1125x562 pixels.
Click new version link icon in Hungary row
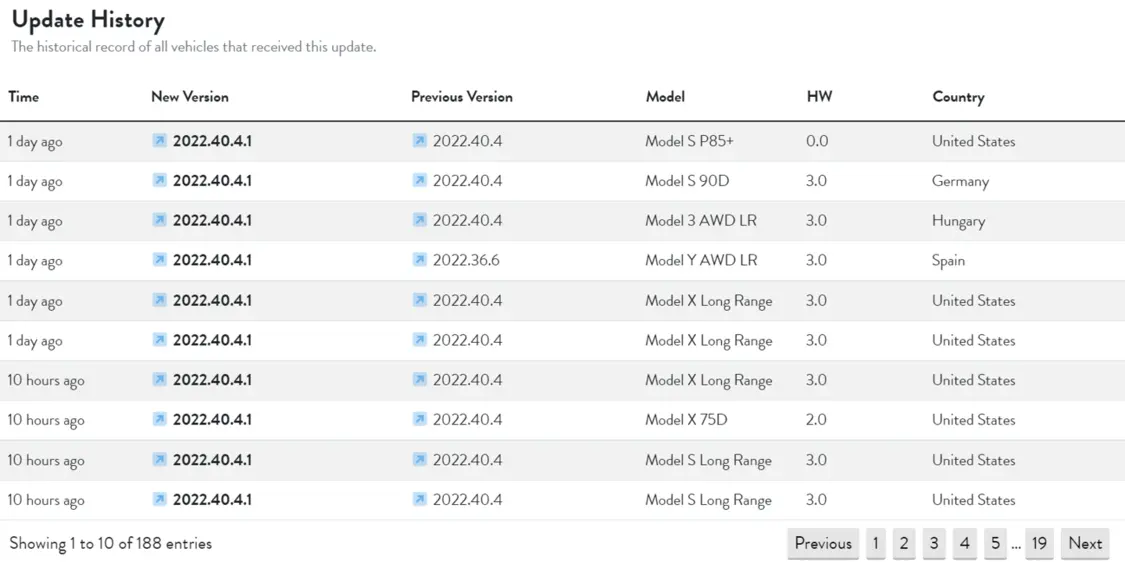coord(159,220)
